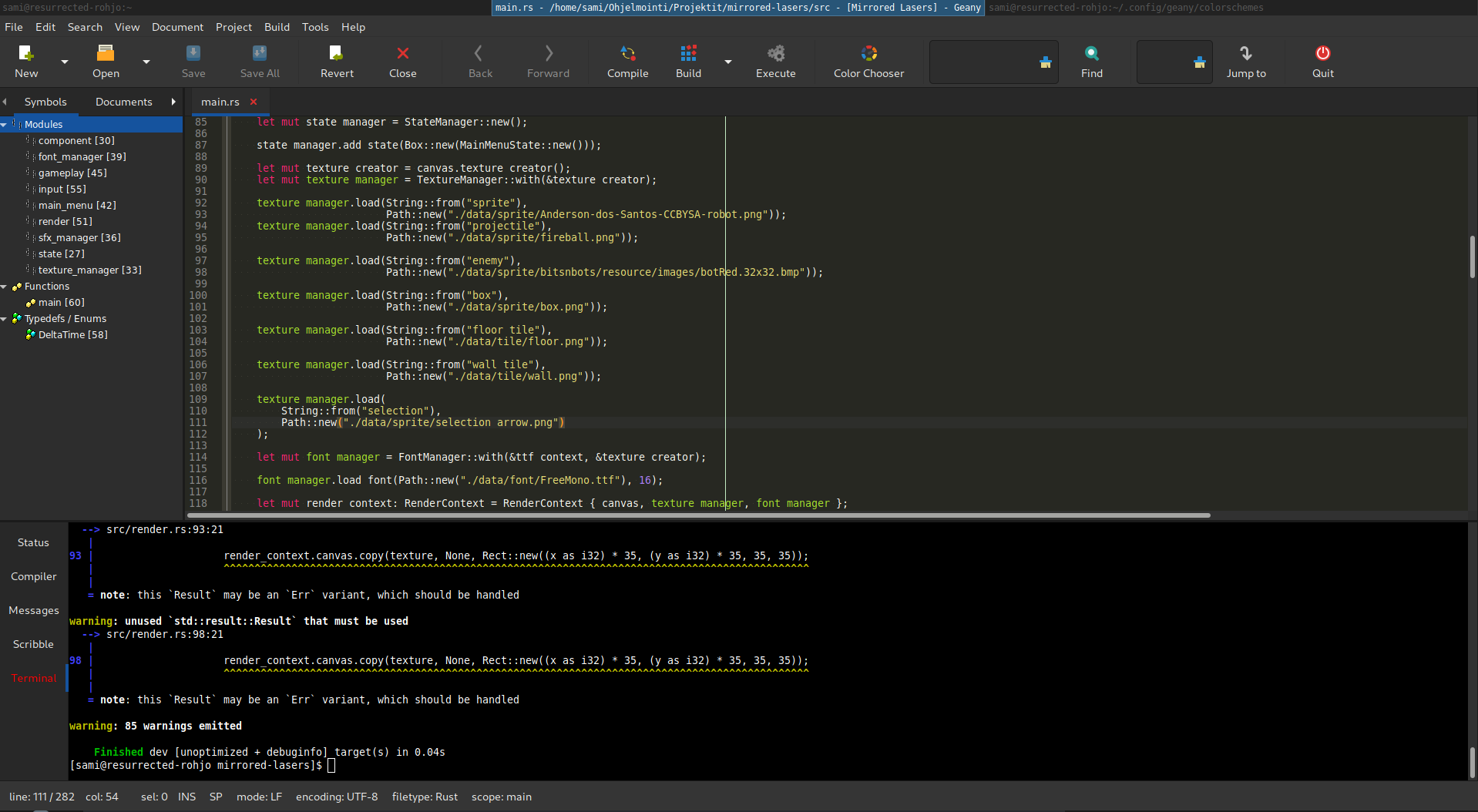
Task: Open the Document menu
Action: point(177,27)
